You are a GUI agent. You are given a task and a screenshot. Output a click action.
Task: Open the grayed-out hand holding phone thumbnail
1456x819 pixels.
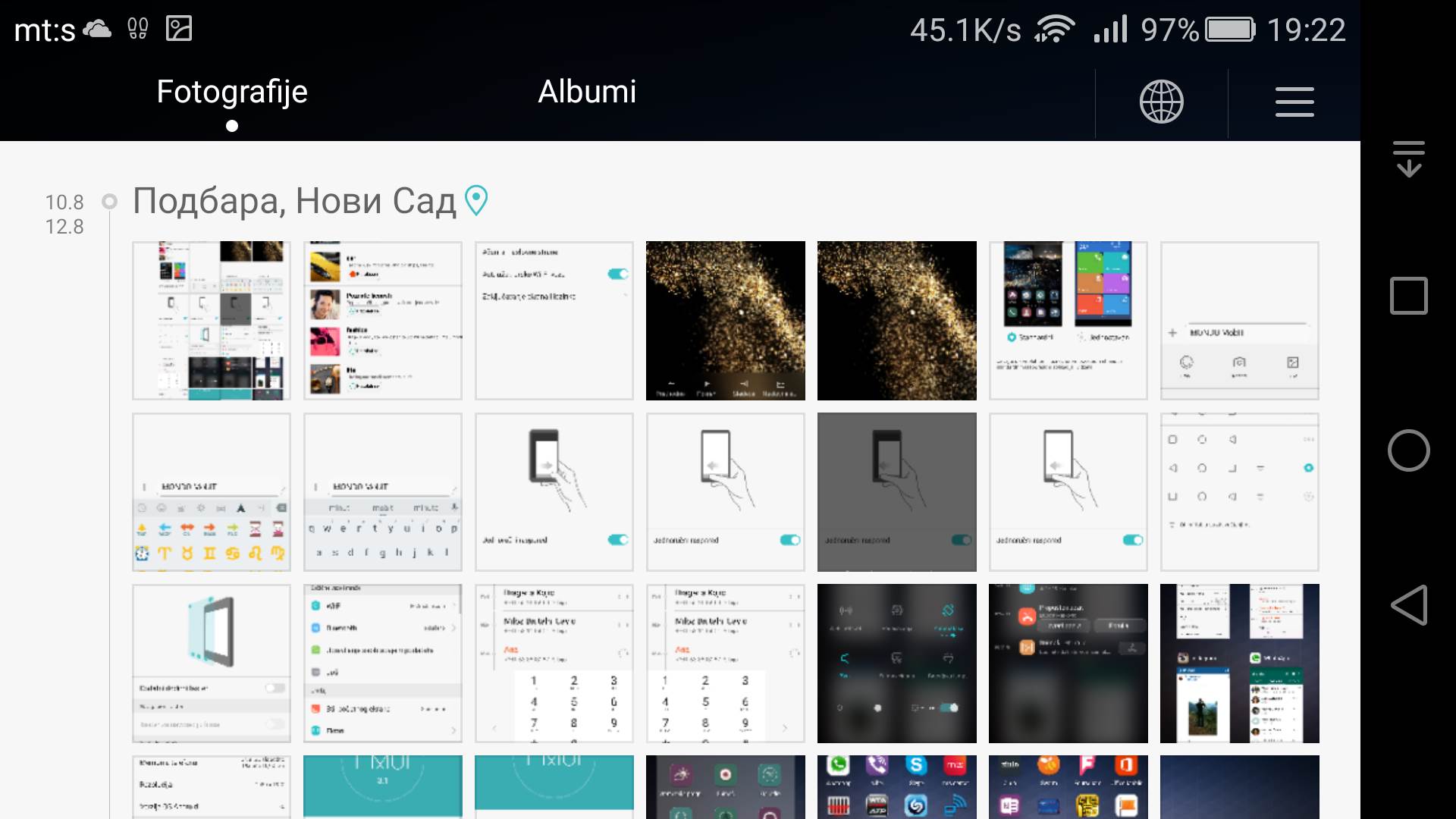[x=896, y=491]
